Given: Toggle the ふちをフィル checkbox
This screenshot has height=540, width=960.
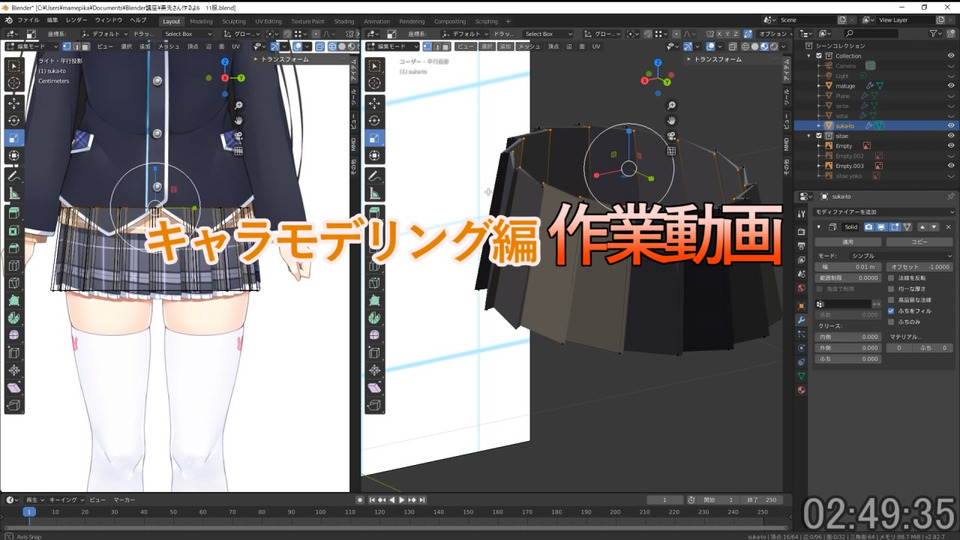Looking at the screenshot, I should click(891, 311).
